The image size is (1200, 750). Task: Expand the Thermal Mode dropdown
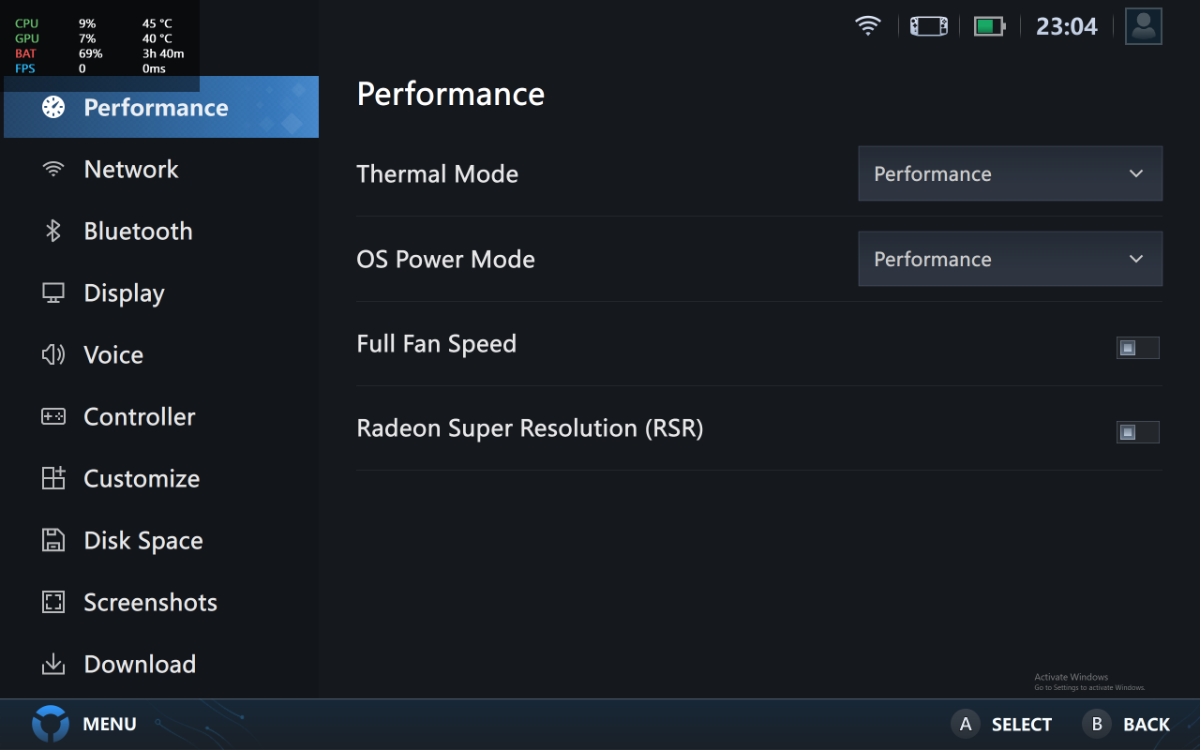click(x=1010, y=174)
